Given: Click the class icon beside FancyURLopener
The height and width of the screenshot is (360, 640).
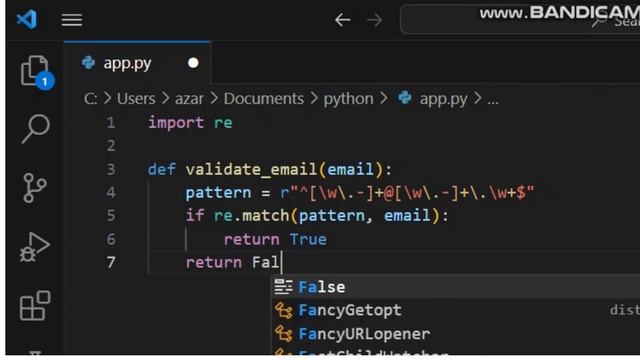Looking at the screenshot, I should pos(283,334).
